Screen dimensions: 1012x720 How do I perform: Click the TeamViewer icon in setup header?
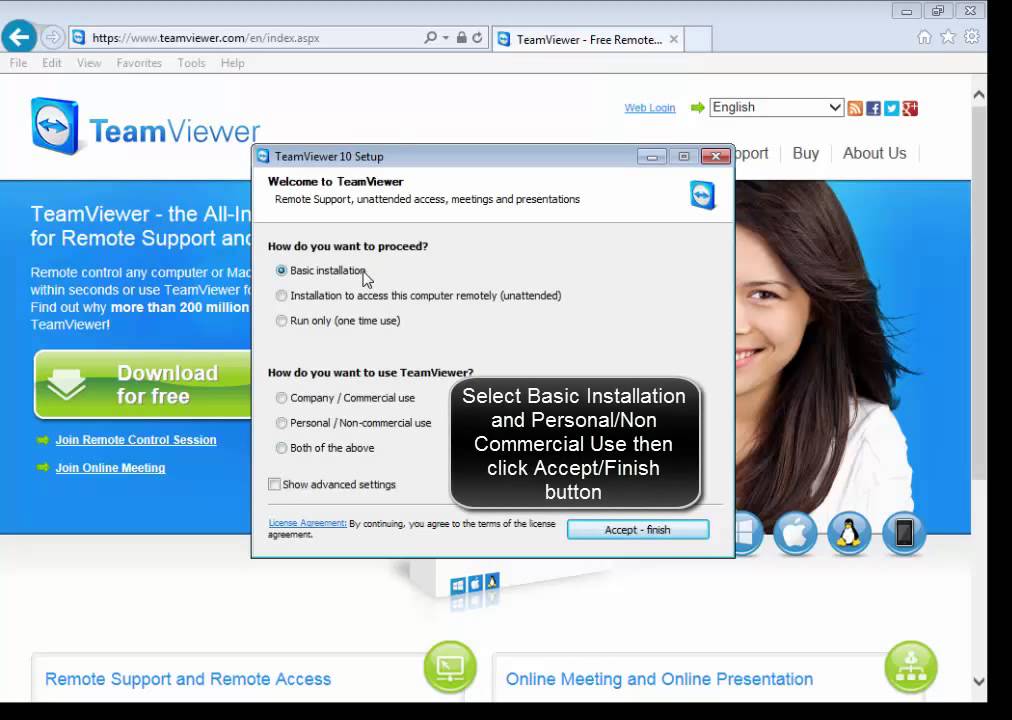(x=702, y=195)
